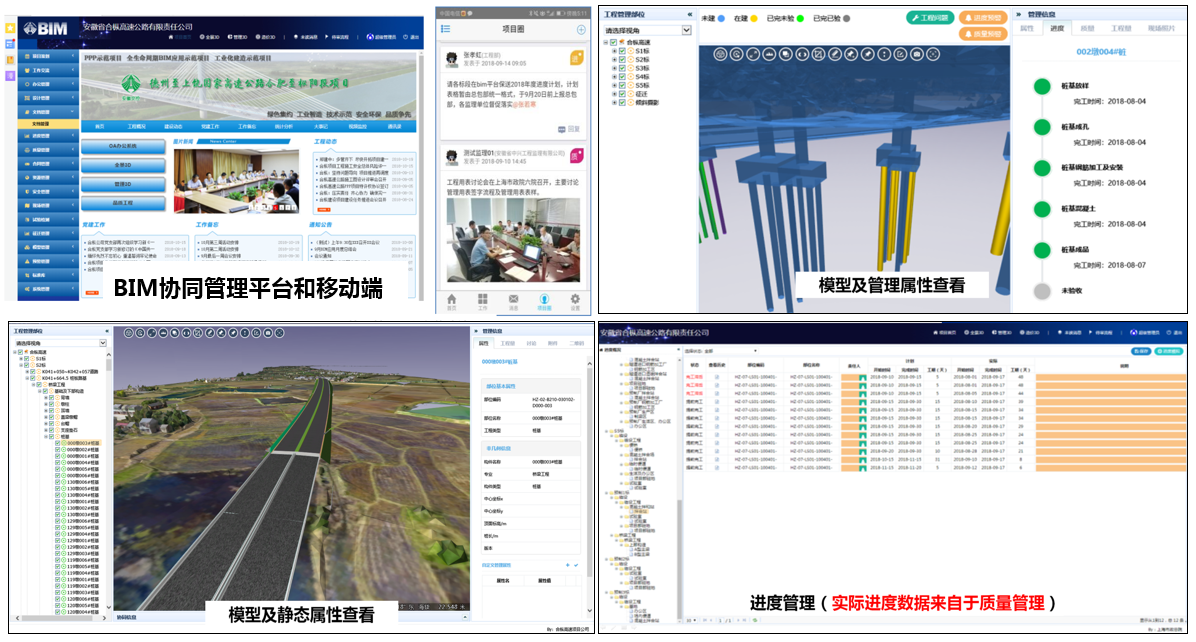Collapse the 工程管理部位 panel in pile viewer

coord(690,14)
